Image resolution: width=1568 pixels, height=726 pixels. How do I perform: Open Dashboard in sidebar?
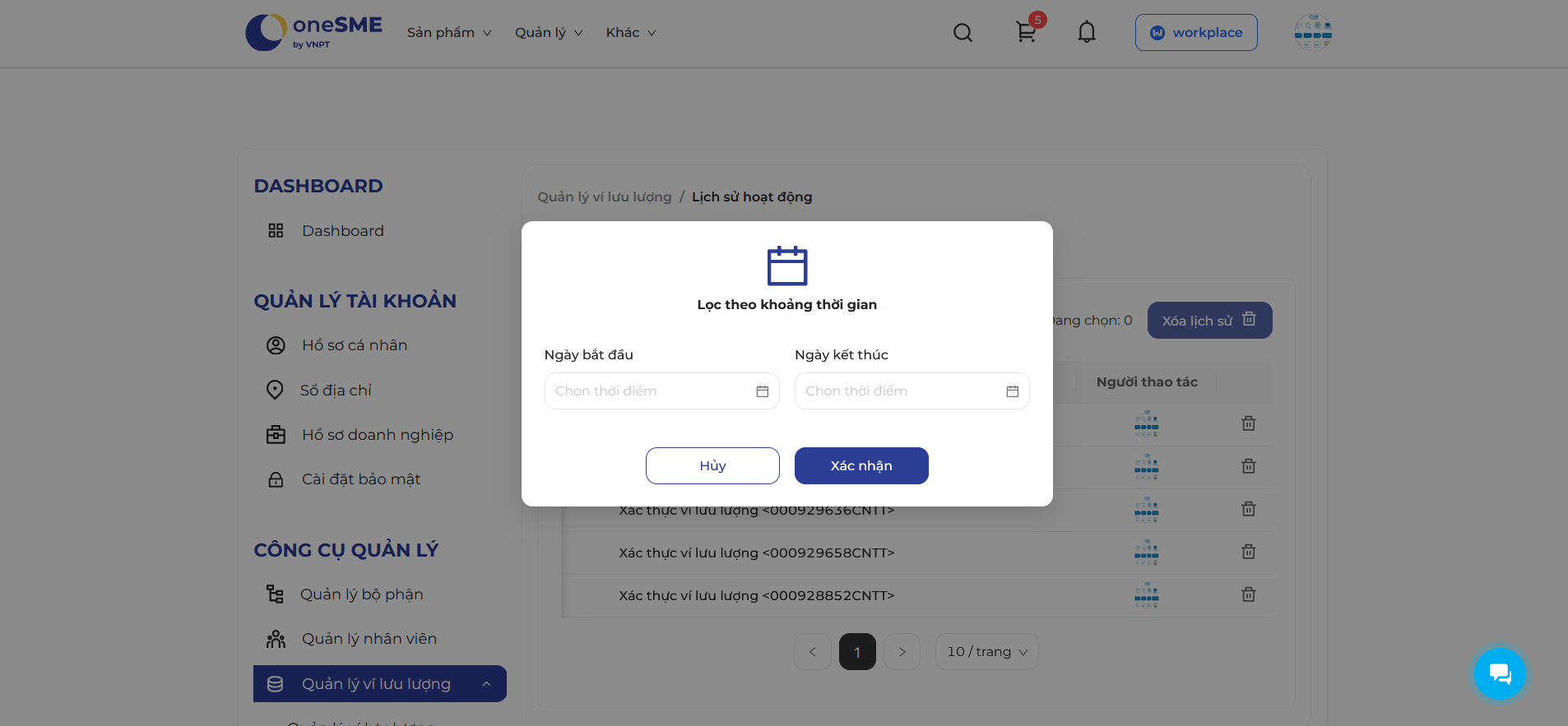tap(342, 231)
